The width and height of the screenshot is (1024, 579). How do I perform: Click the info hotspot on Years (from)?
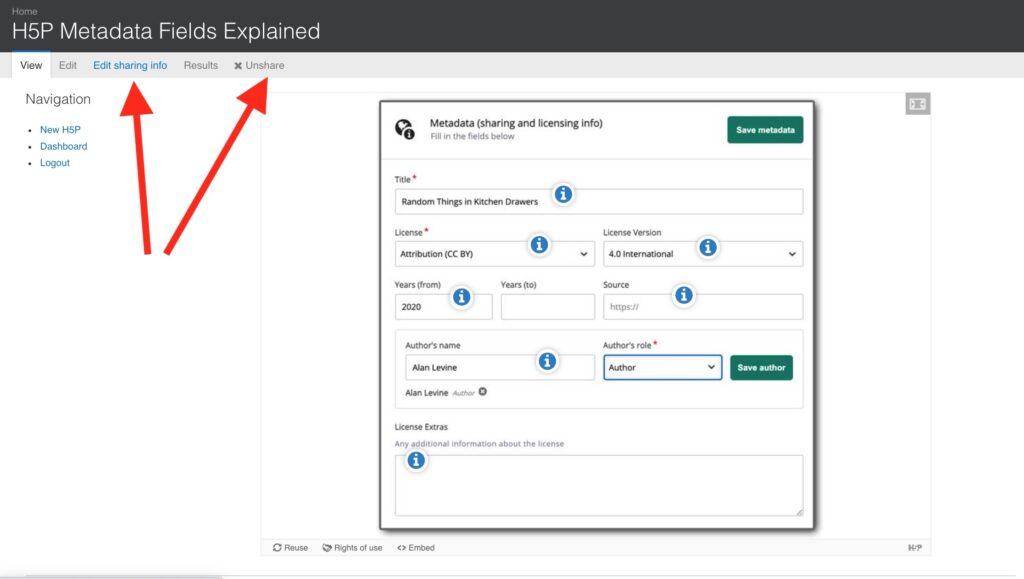[x=461, y=297]
